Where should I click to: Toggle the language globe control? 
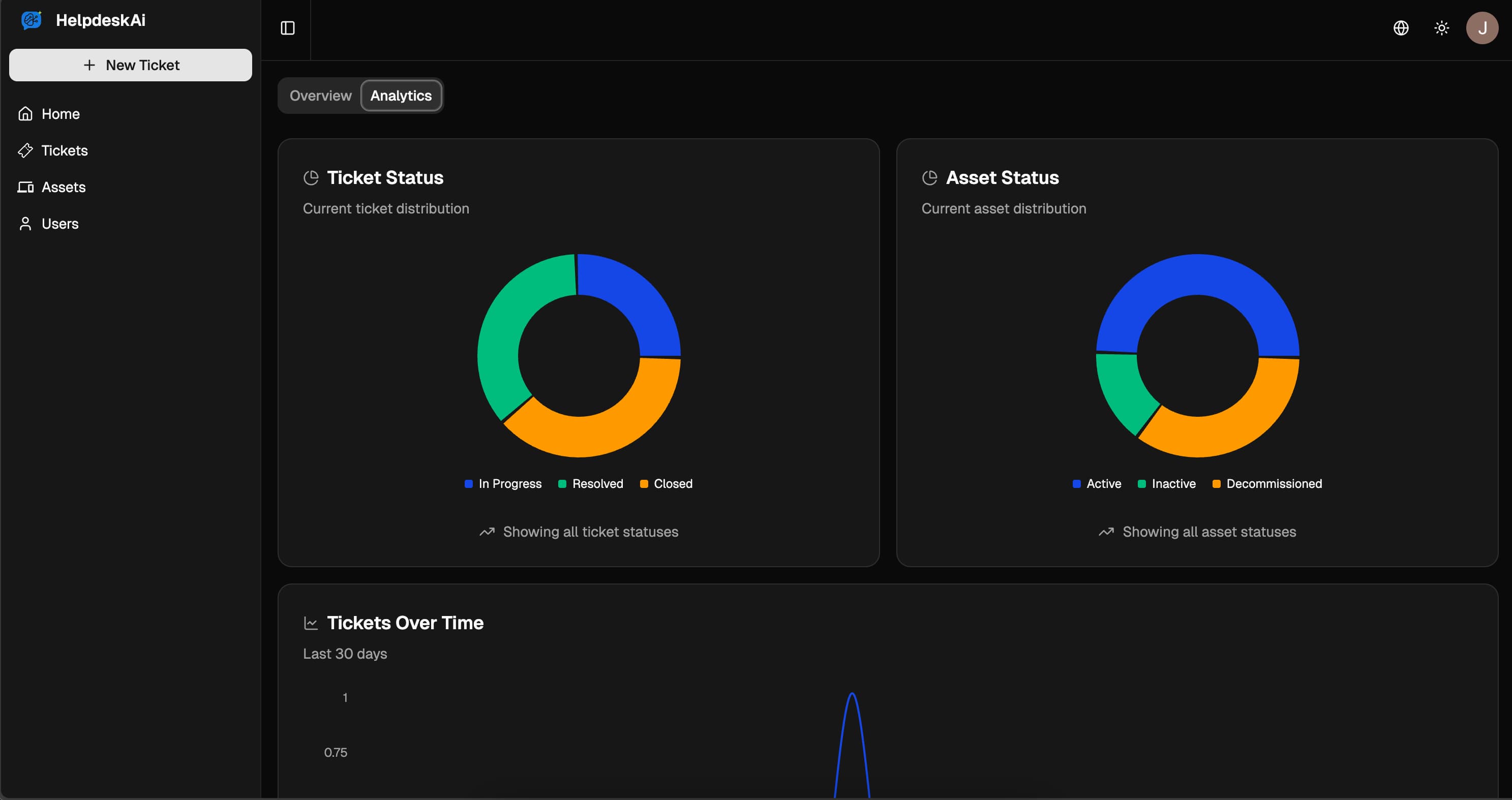click(1401, 27)
